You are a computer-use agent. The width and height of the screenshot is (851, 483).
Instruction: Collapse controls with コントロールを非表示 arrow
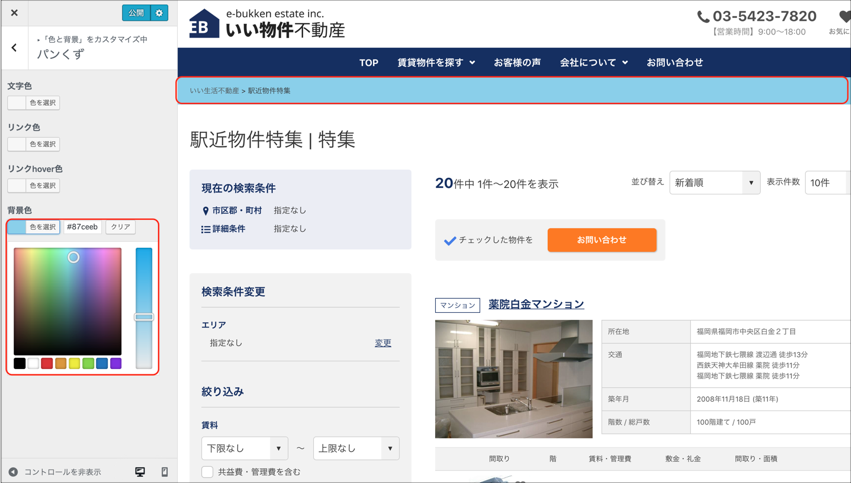(13, 472)
